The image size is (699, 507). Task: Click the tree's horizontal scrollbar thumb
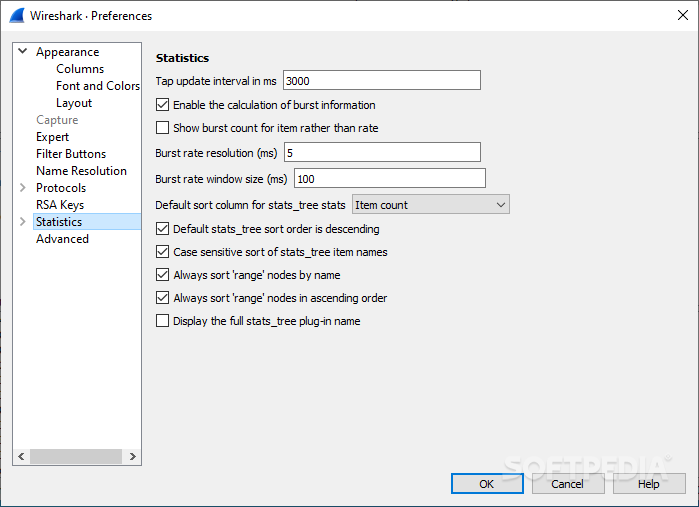click(76, 456)
